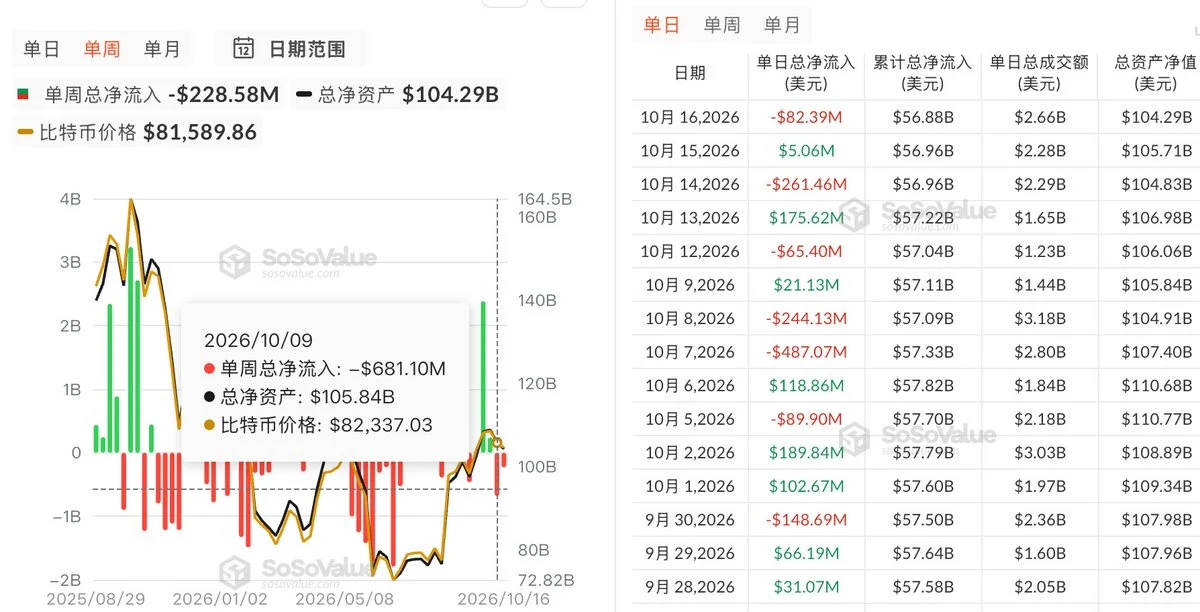The image size is (1200, 612).
Task: Click the $3.18B trading volume cell
Action: click(1040, 319)
